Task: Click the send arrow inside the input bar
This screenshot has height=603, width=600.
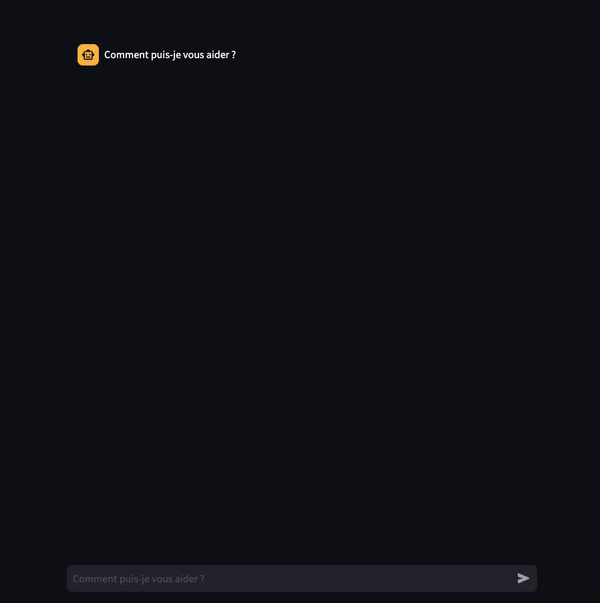Action: [523, 578]
